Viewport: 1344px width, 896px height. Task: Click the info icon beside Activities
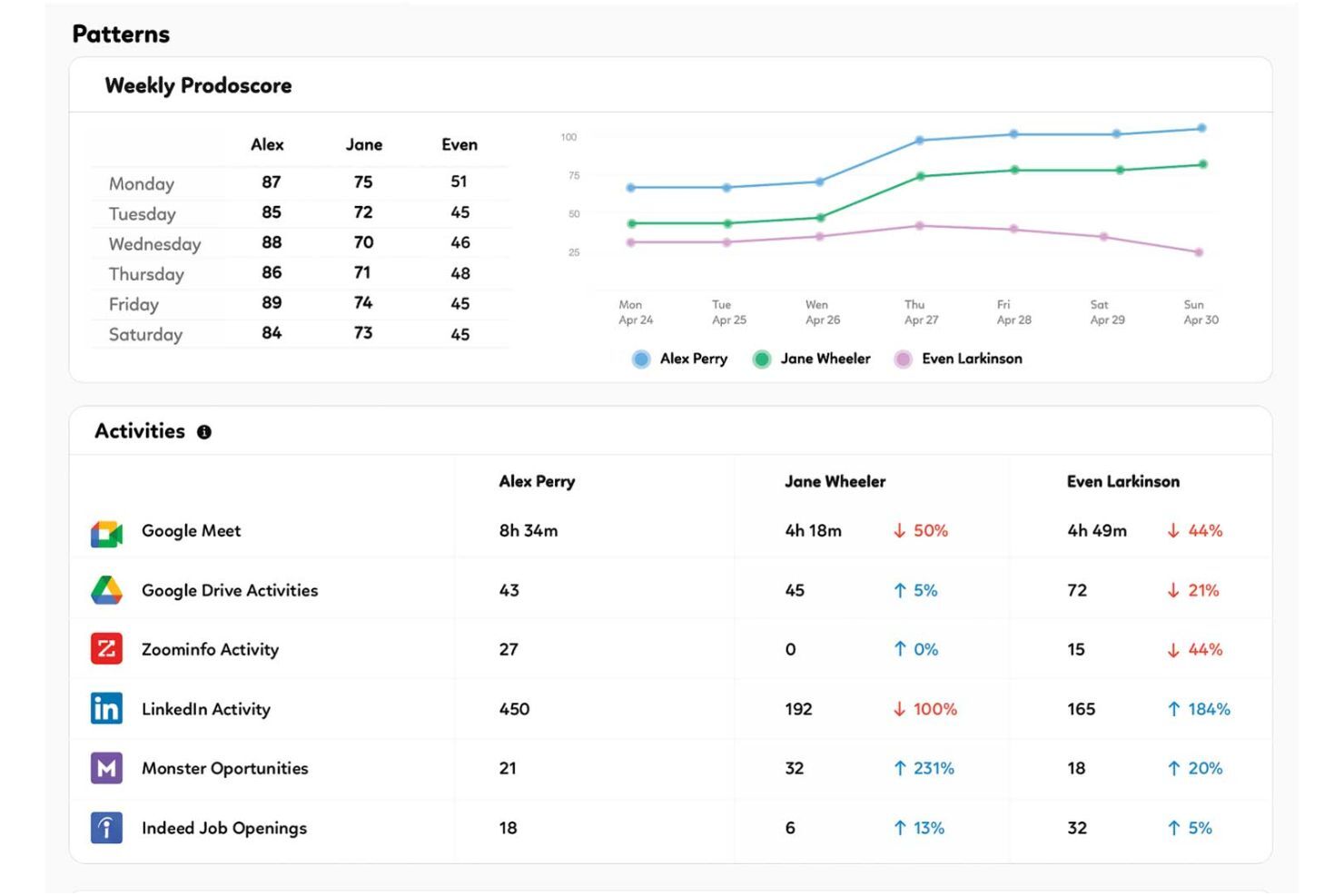(203, 431)
